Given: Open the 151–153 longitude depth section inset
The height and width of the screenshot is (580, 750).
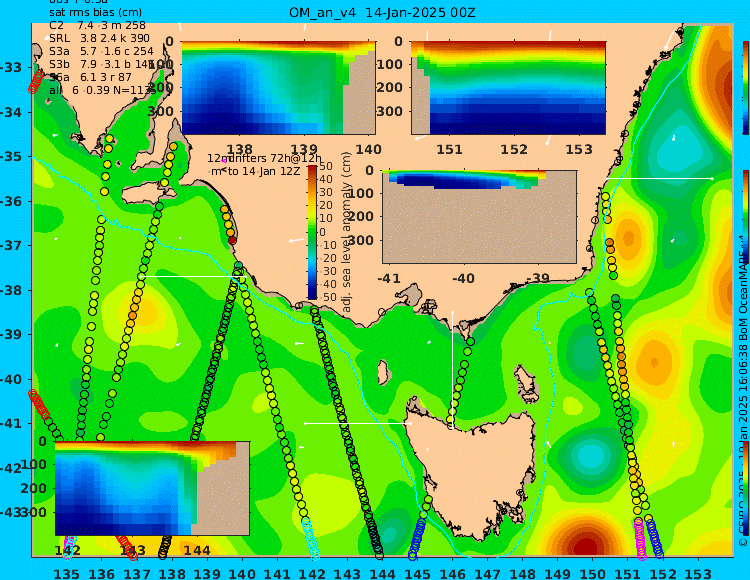Looking at the screenshot, I should pos(508,88).
